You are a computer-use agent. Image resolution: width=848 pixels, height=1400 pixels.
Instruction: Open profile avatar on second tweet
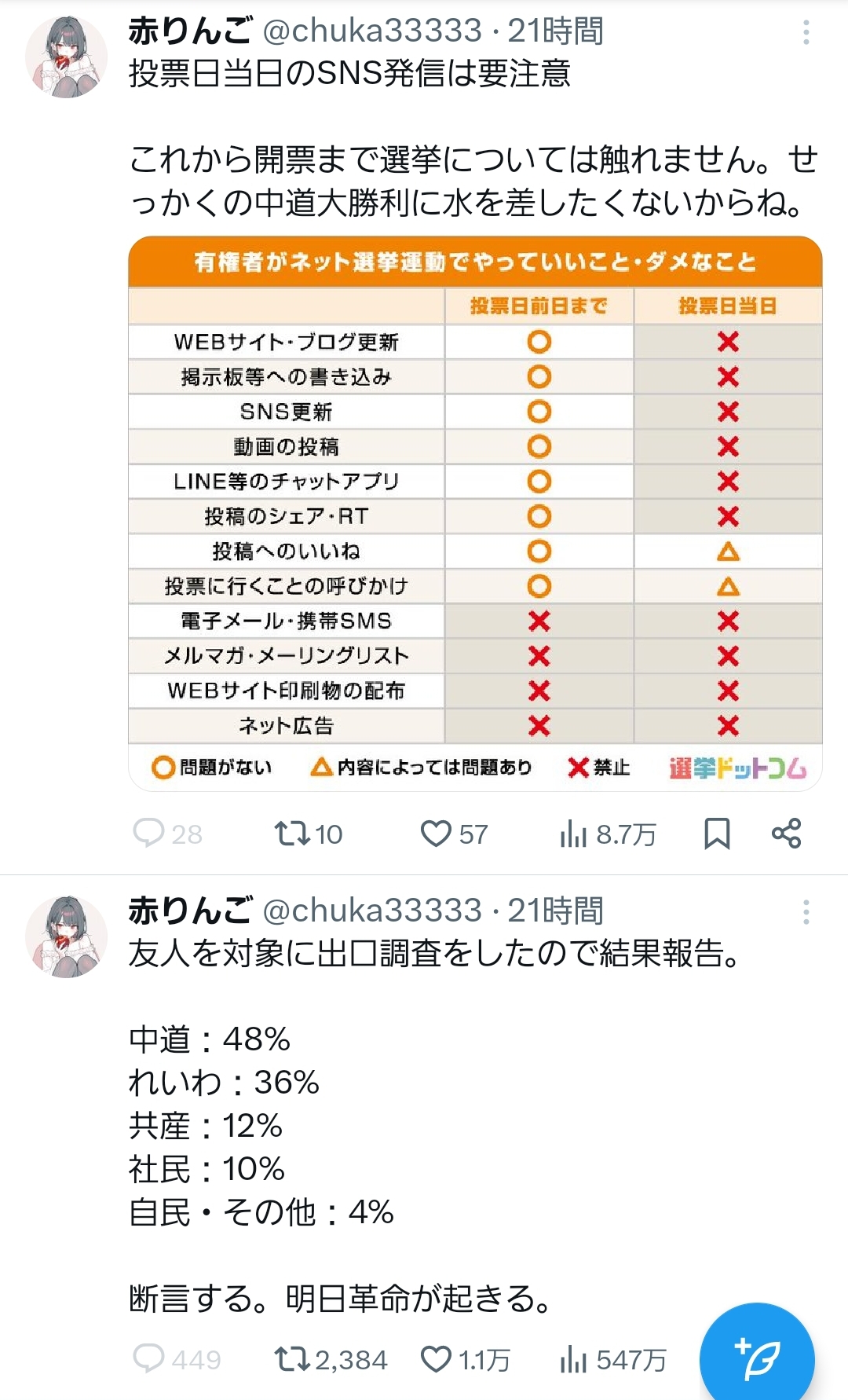[66, 936]
